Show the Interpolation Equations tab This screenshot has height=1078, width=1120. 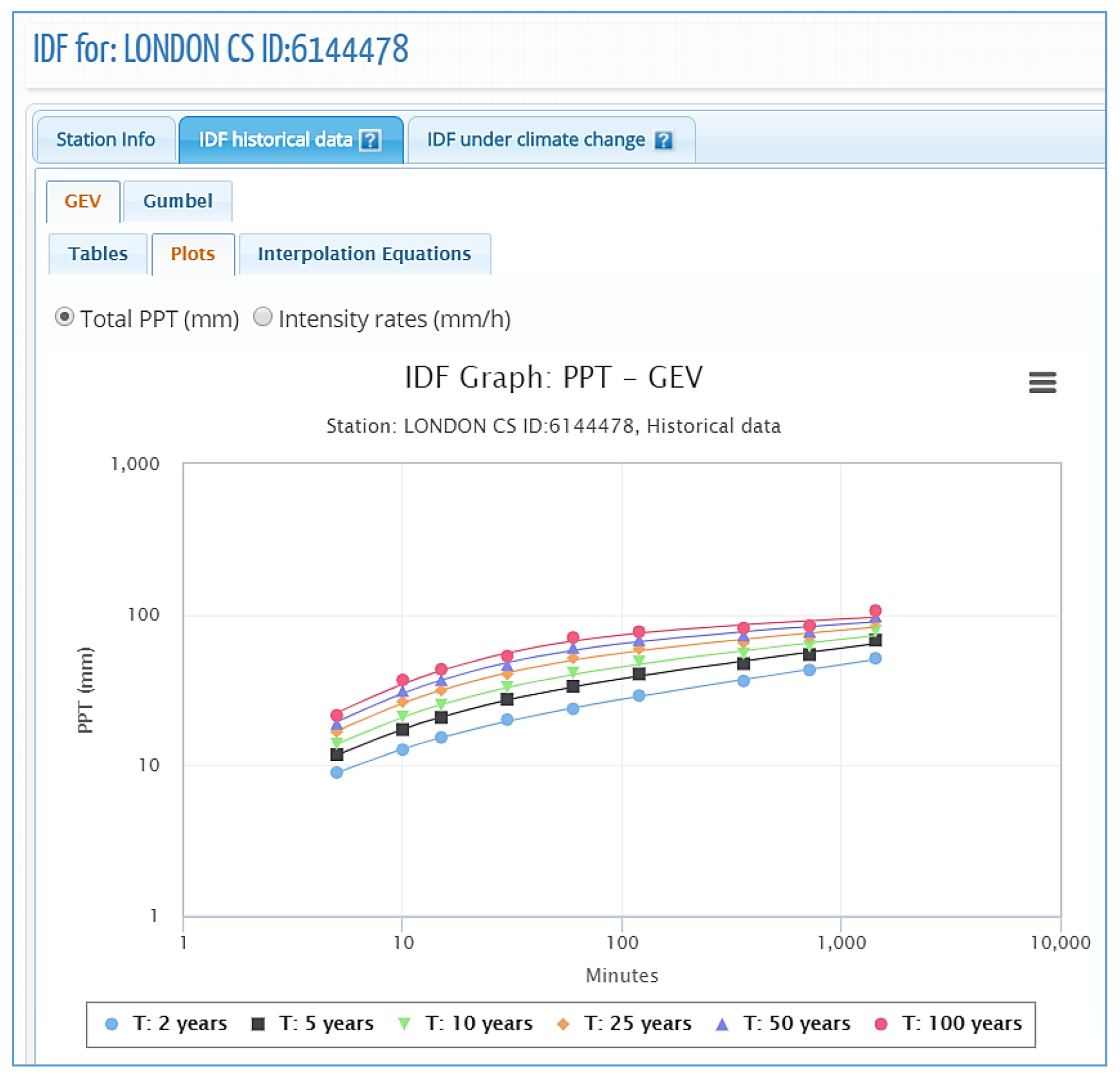(364, 254)
